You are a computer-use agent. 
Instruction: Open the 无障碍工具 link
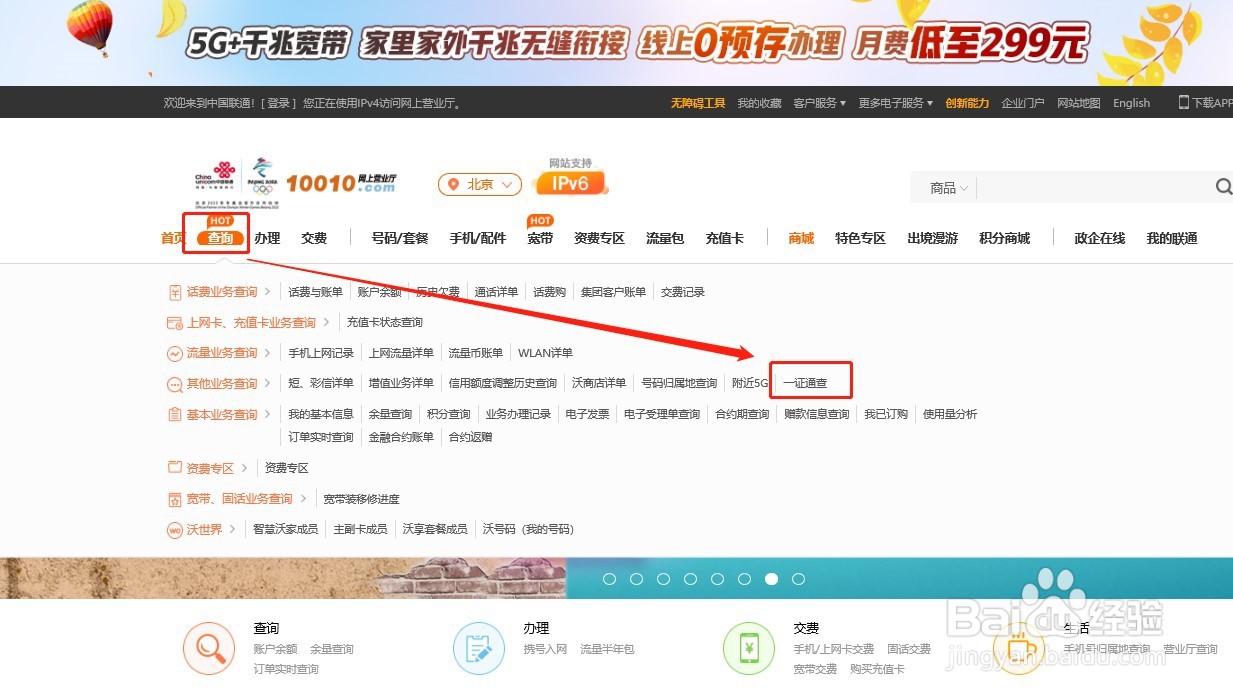click(698, 103)
